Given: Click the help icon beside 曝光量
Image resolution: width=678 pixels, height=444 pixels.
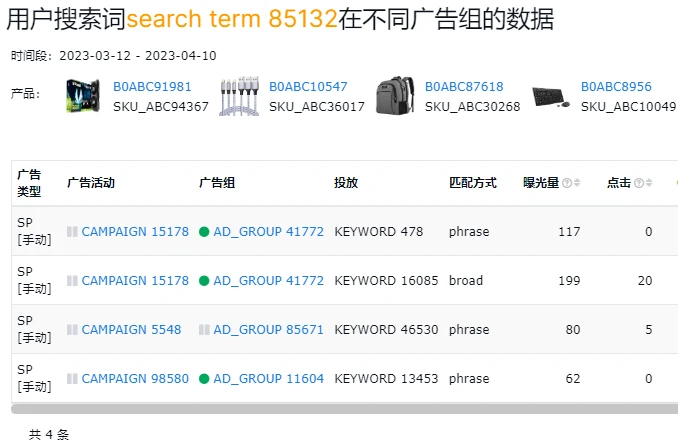Looking at the screenshot, I should click(x=567, y=183).
